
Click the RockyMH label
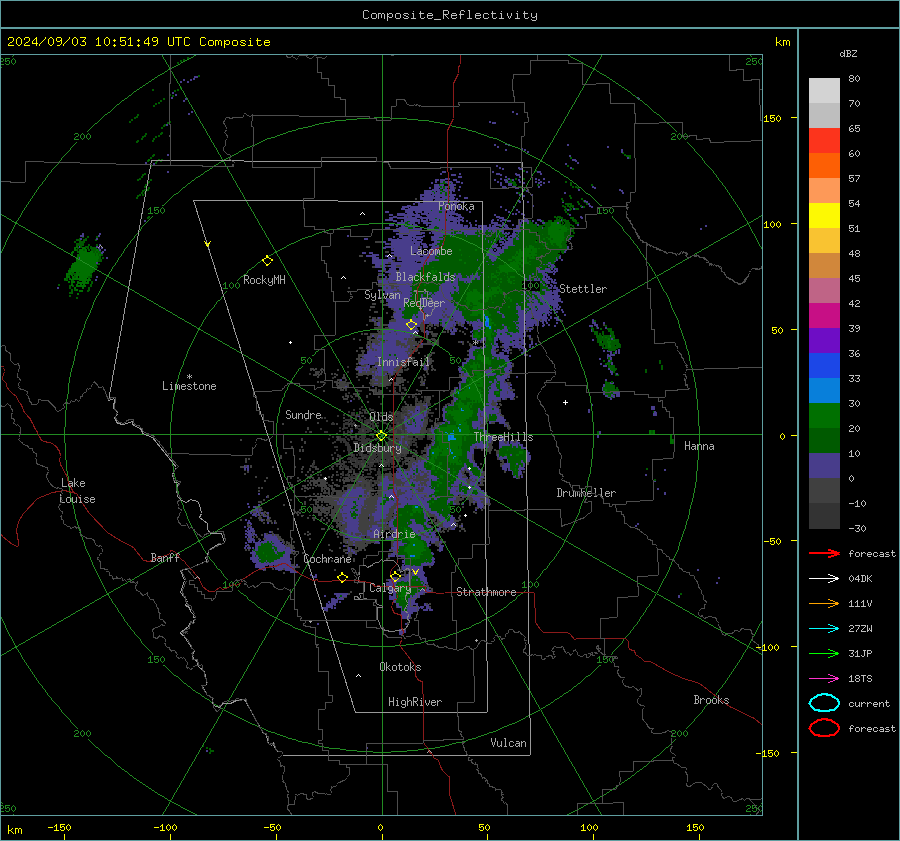(x=264, y=280)
